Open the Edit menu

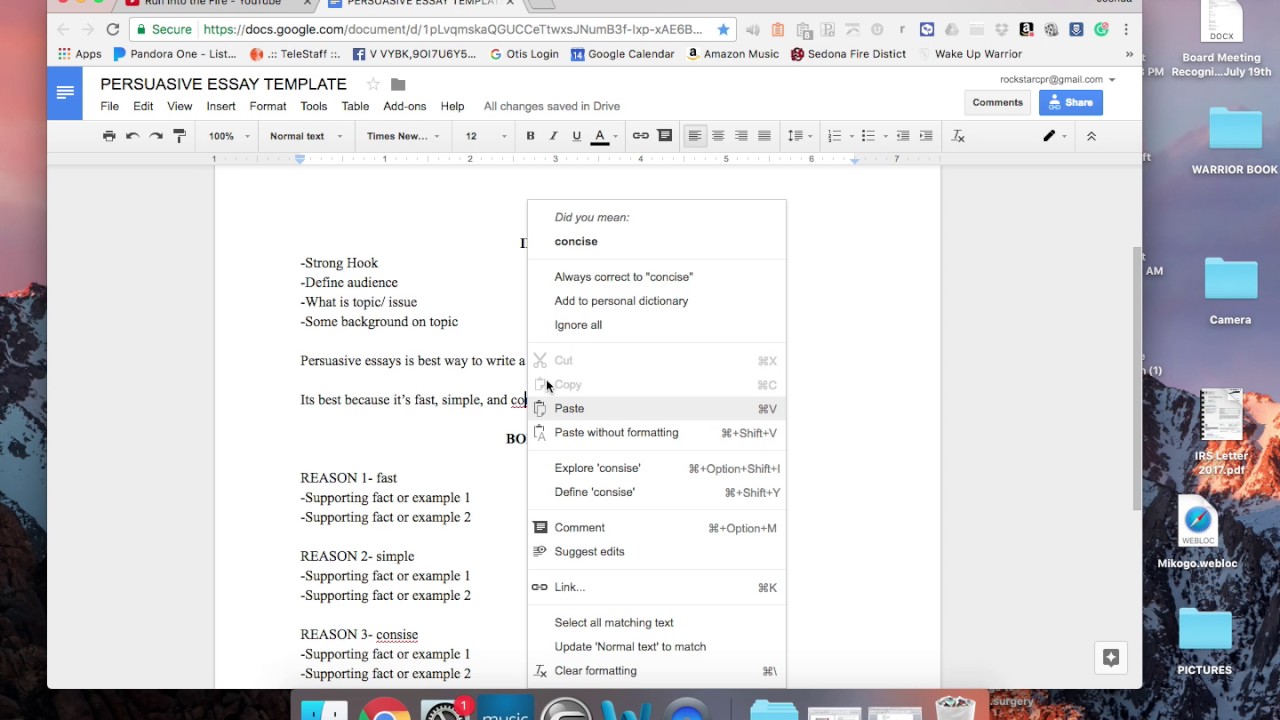pos(143,106)
